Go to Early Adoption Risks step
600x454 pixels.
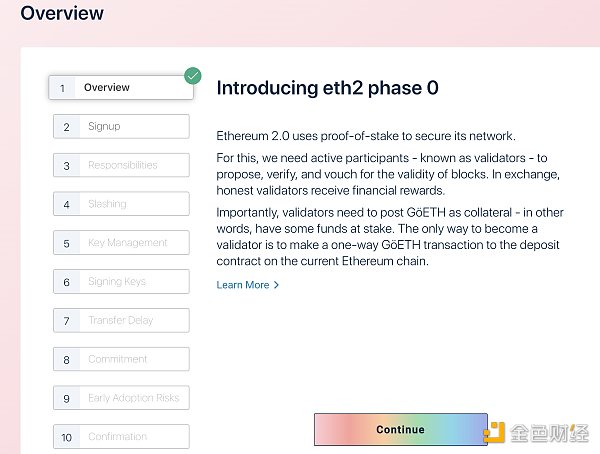tap(120, 398)
